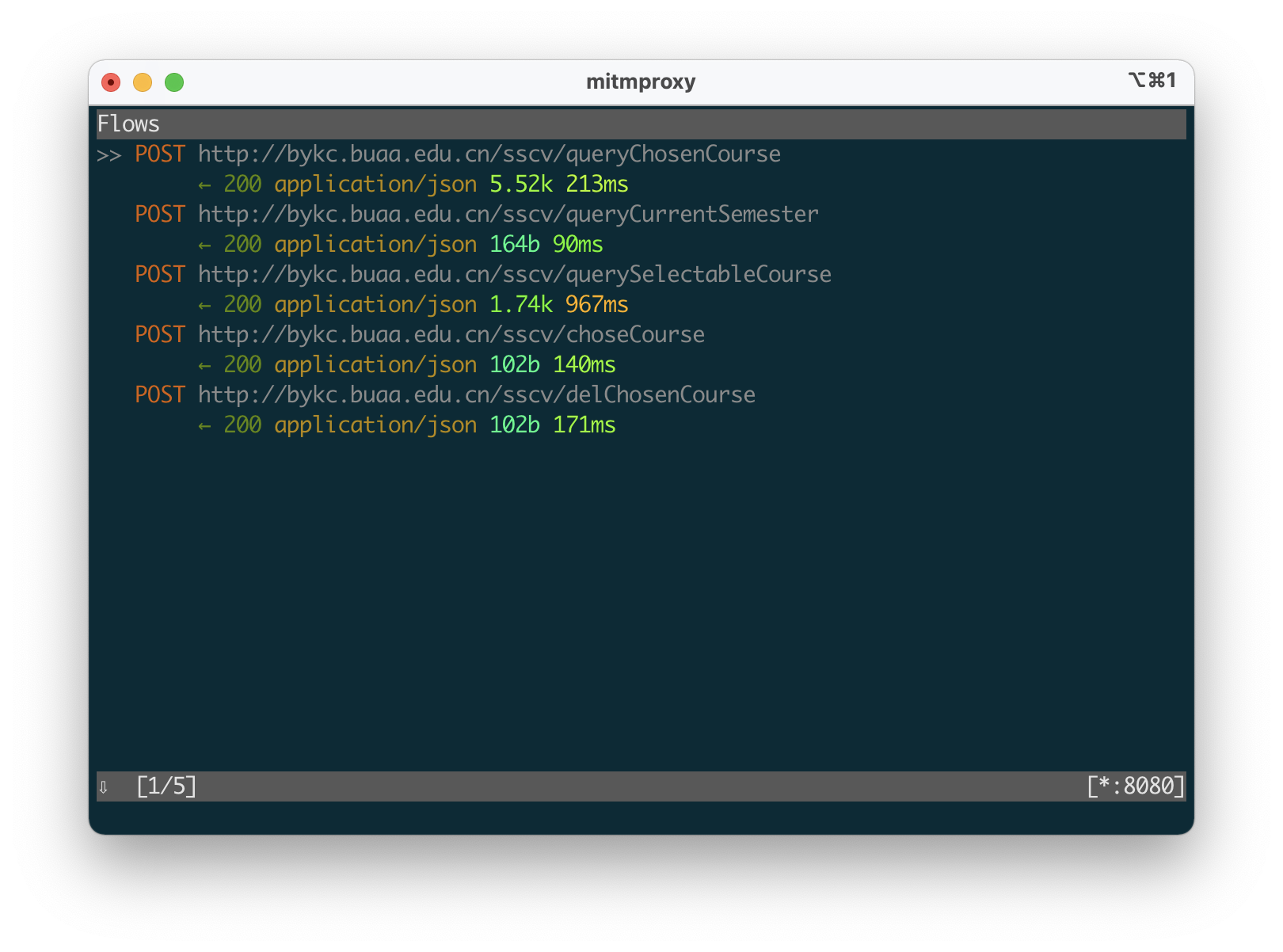Click the 102b size beside 140ms

515,365
